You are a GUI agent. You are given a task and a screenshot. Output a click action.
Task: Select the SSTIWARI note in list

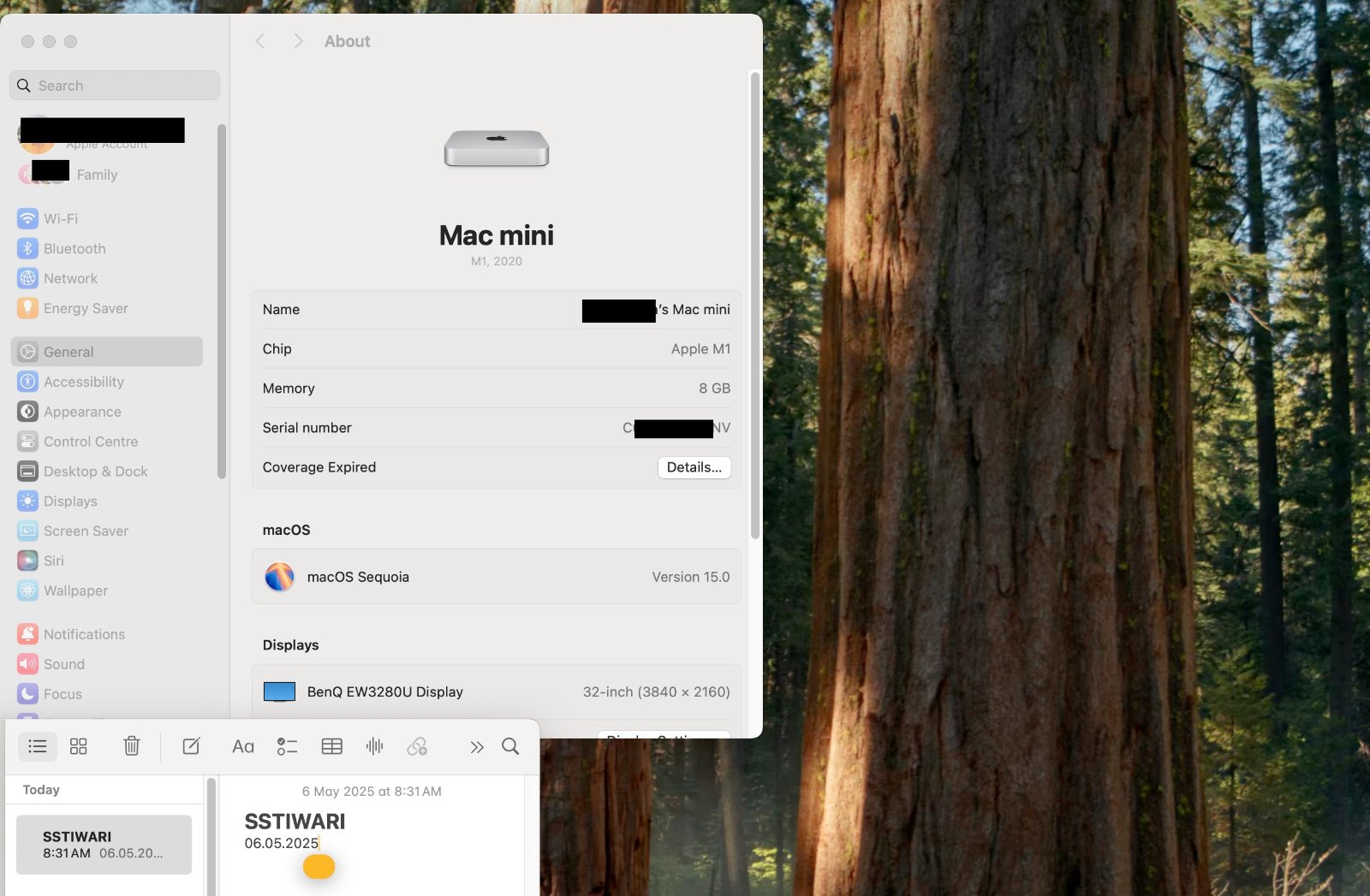tap(104, 845)
